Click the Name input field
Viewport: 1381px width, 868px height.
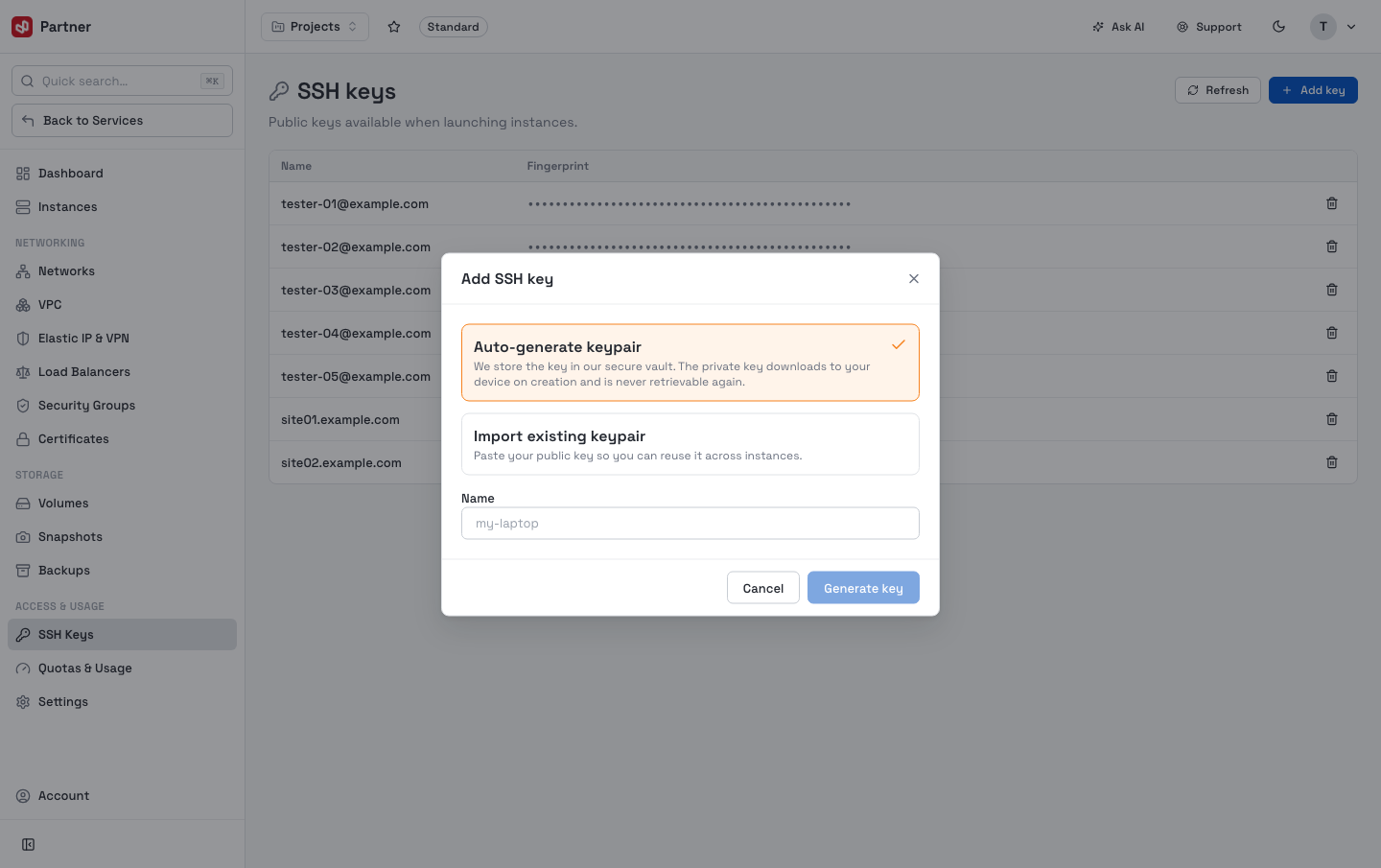tap(690, 524)
